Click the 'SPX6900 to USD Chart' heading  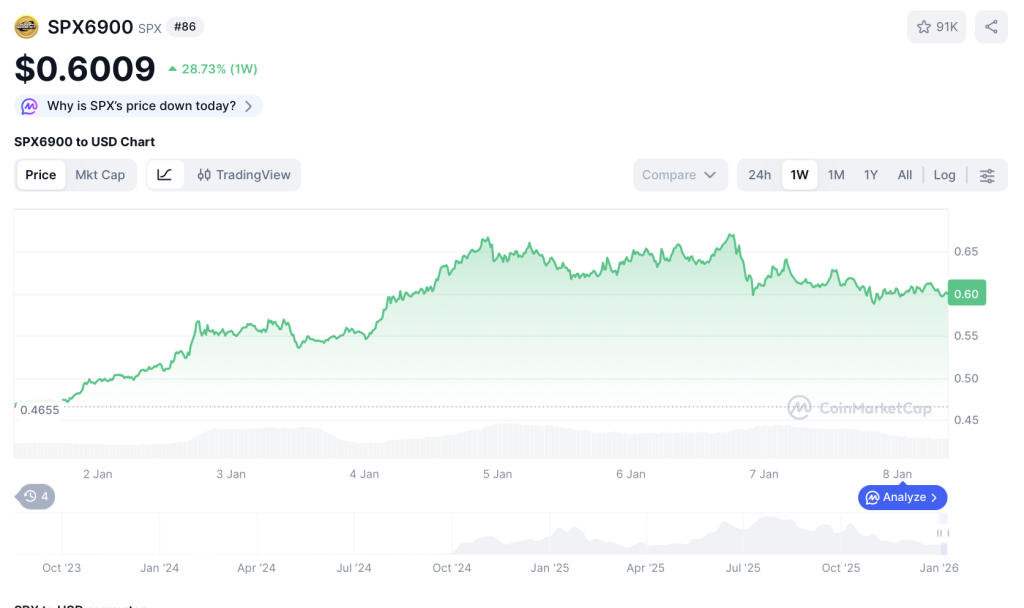coord(84,142)
